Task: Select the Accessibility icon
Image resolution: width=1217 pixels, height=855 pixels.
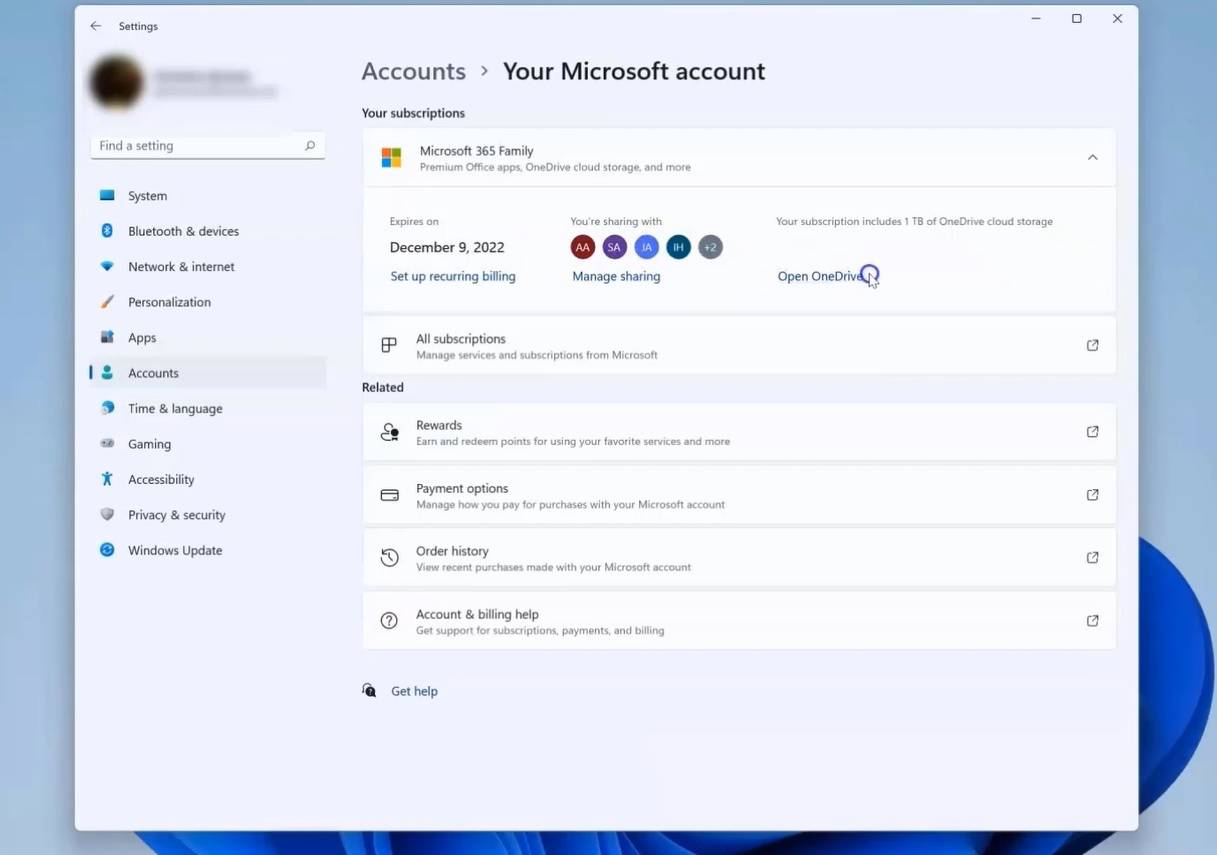Action: pyautogui.click(x=107, y=479)
